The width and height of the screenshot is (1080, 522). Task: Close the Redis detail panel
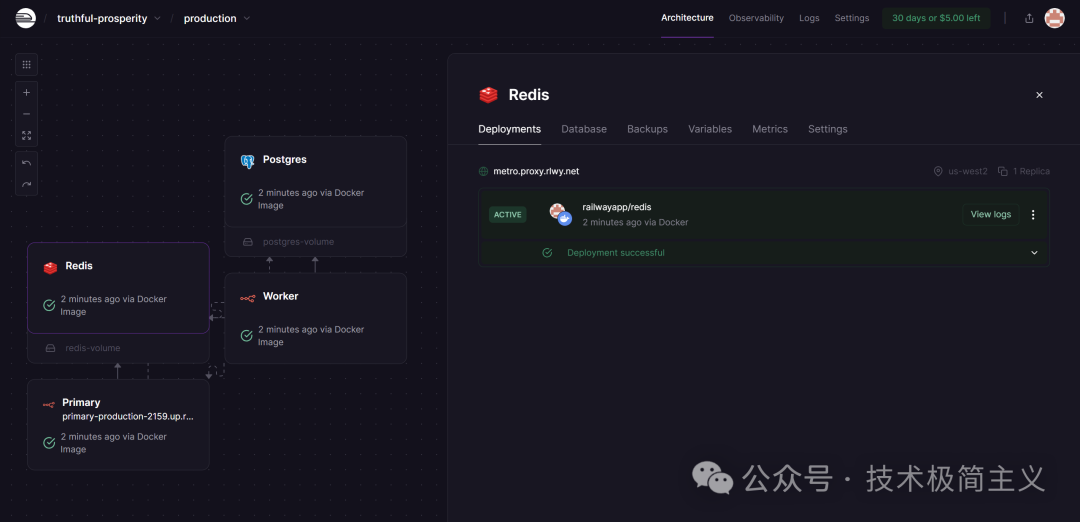1039,95
